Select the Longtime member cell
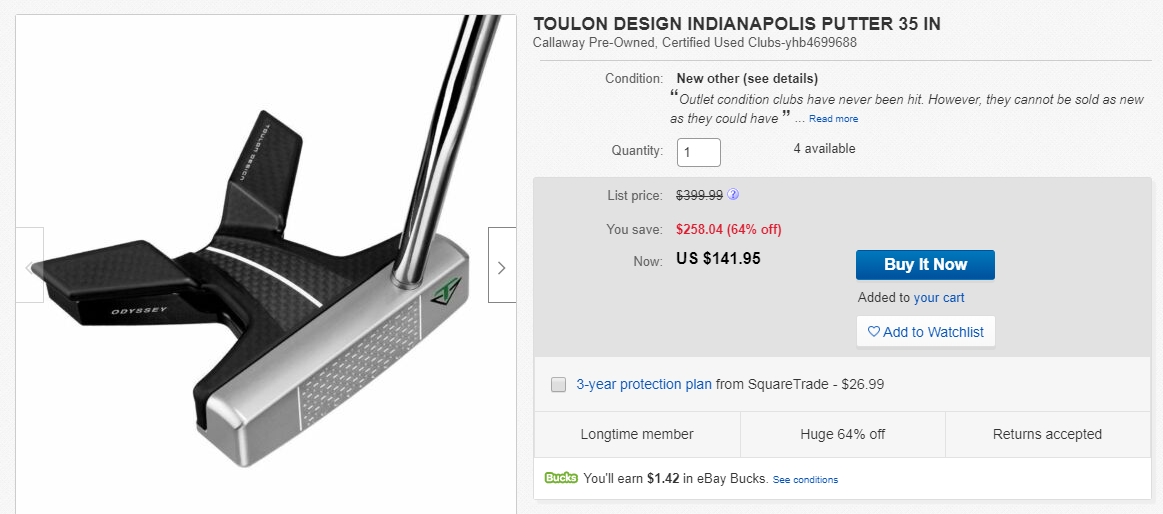This screenshot has width=1163, height=514. pyautogui.click(x=637, y=434)
